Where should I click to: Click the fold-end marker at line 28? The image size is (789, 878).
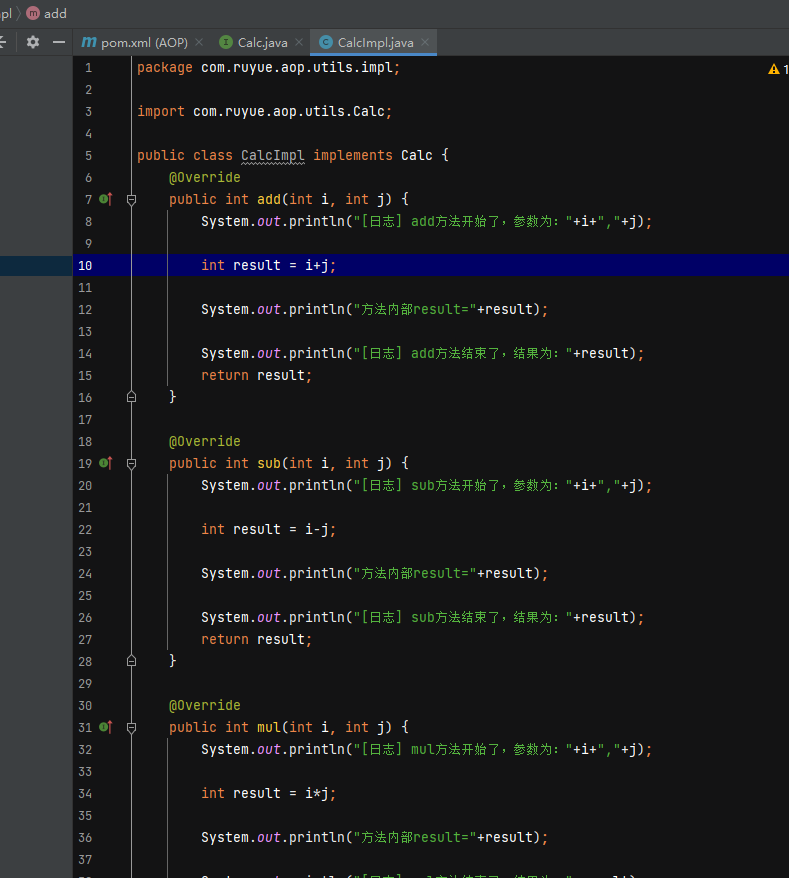click(x=131, y=661)
